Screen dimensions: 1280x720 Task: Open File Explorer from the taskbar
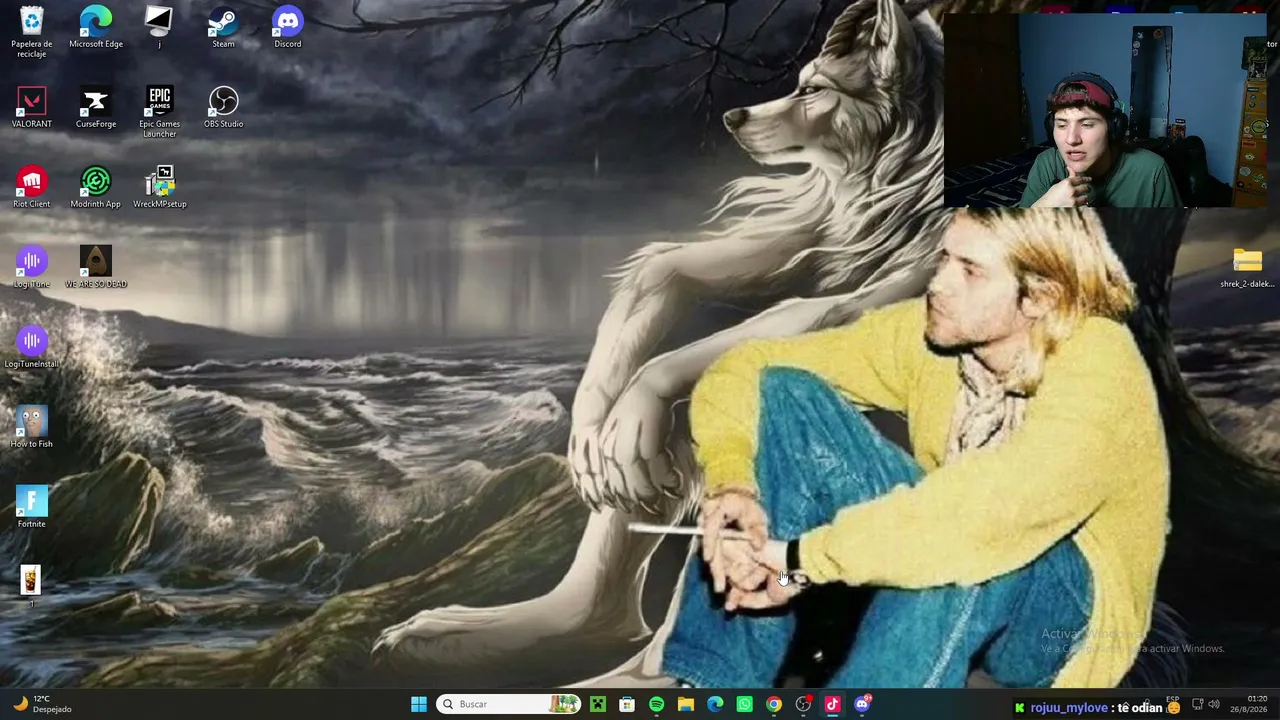pyautogui.click(x=686, y=704)
